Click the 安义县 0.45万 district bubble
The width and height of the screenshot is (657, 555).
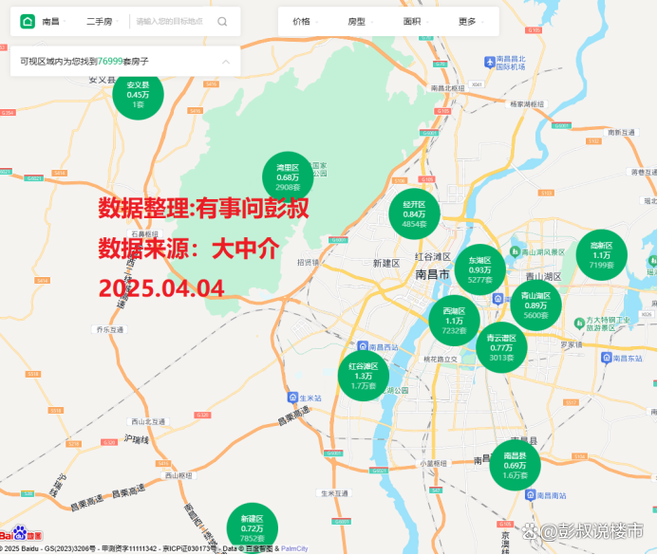point(138,95)
